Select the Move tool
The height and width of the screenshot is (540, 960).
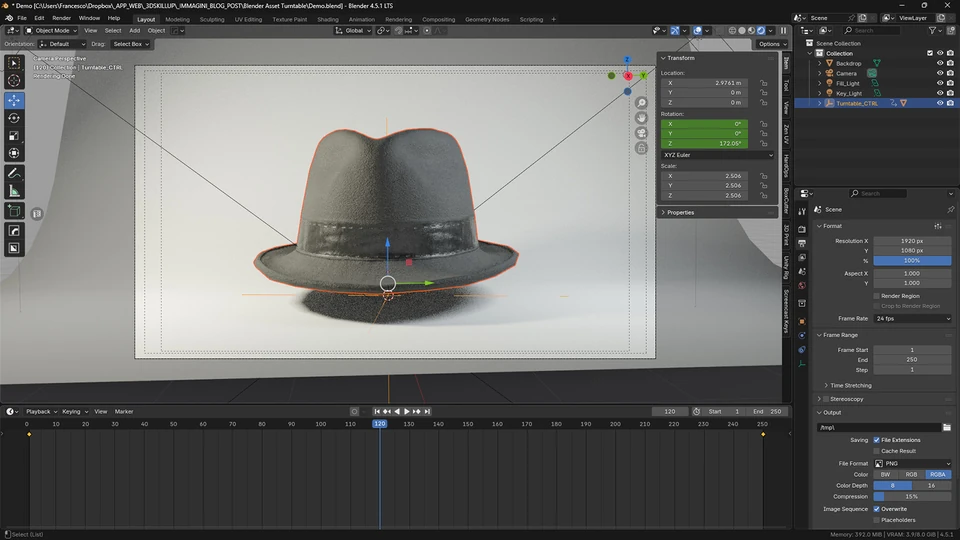[x=14, y=100]
